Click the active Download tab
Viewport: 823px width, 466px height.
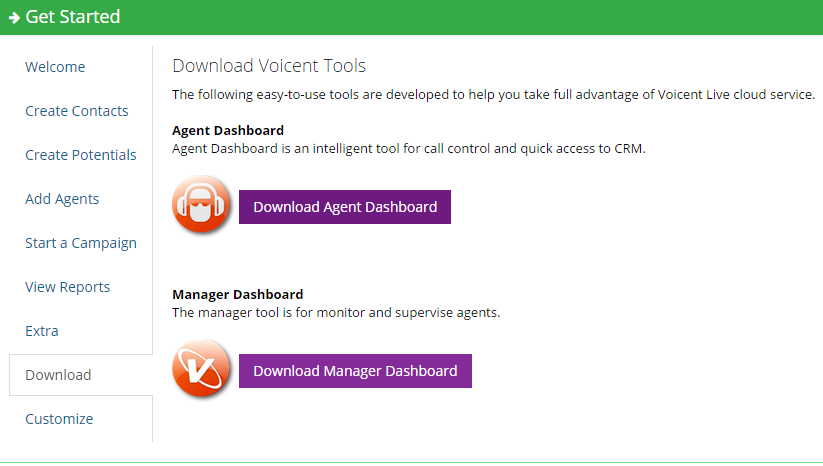[x=81, y=375]
